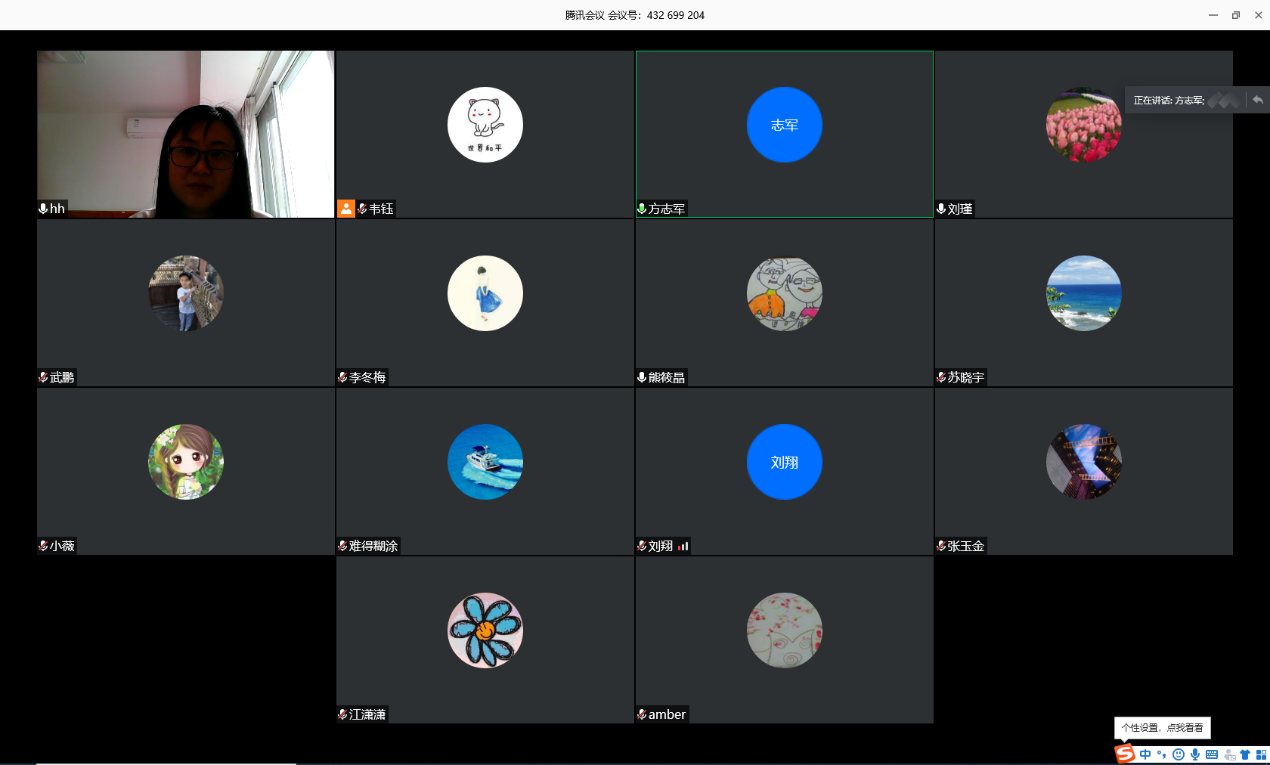
Task: Open the Sogou soft keyboard icon
Action: 1212,754
